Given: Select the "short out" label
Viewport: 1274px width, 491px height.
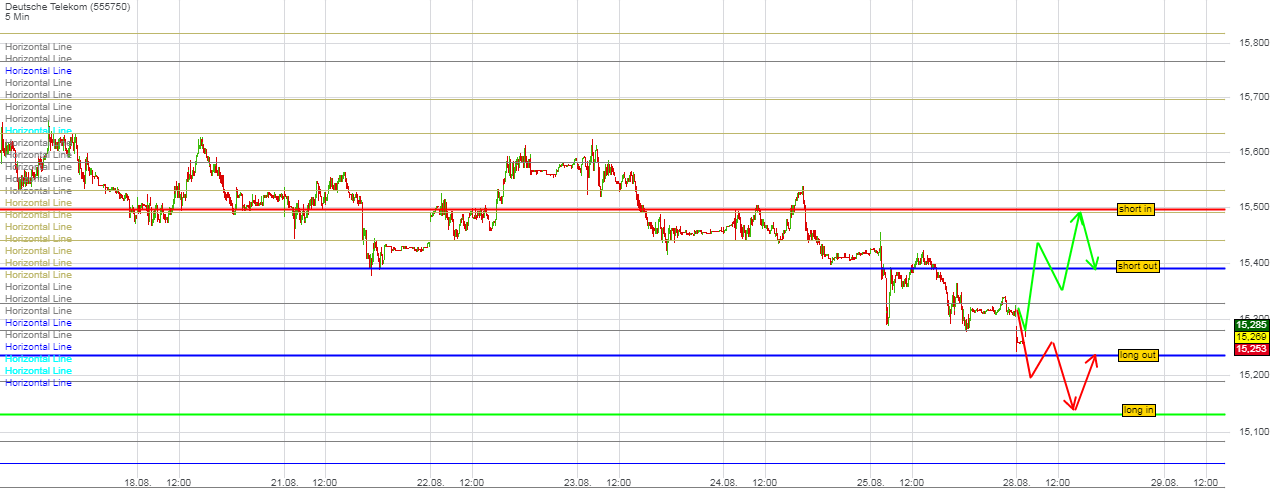Looking at the screenshot, I should point(1138,266).
